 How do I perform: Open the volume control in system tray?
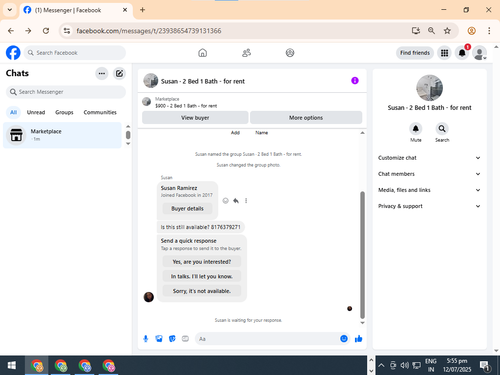pos(405,365)
